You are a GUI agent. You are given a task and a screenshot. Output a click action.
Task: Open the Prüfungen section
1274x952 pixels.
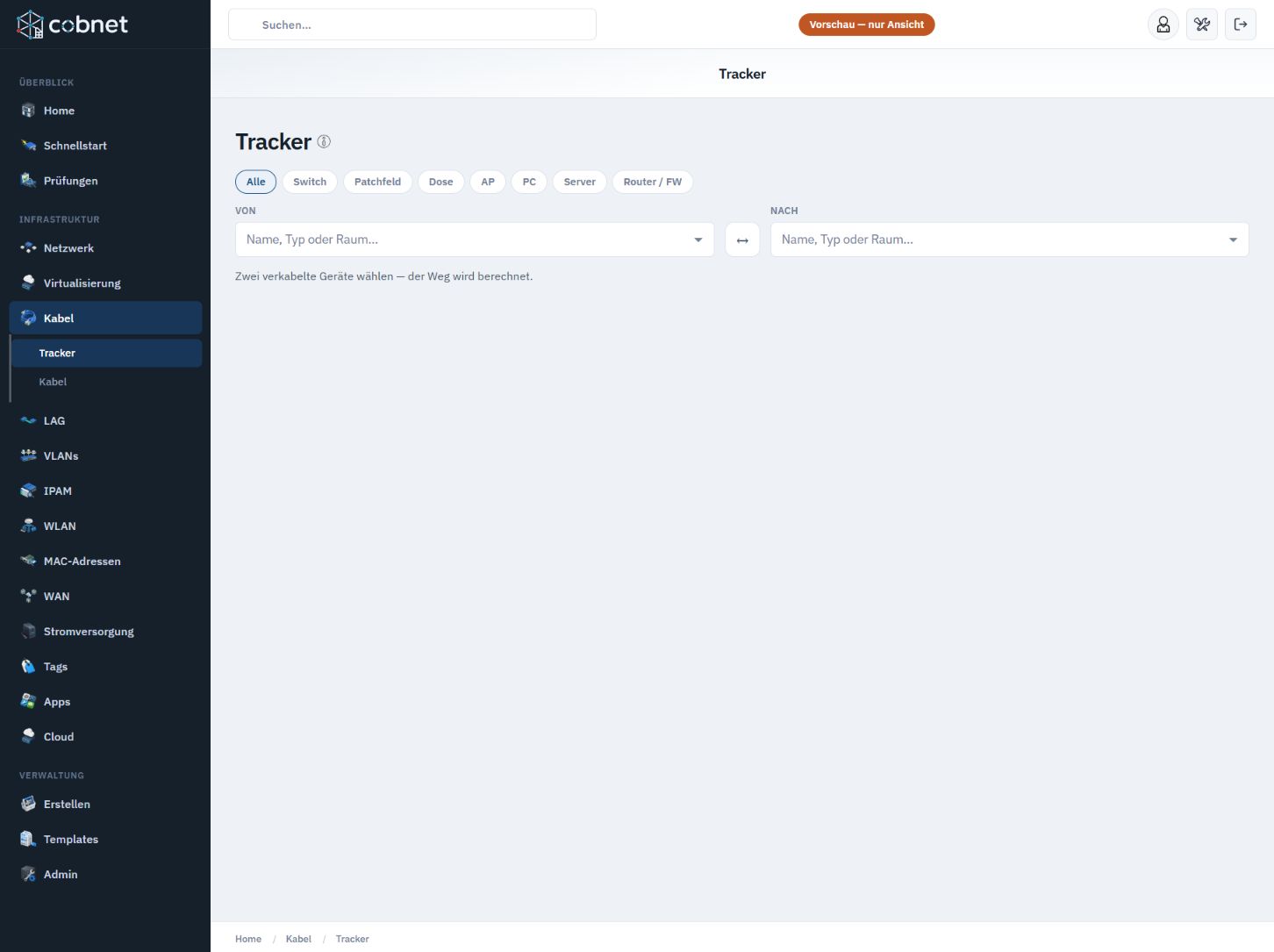(105, 181)
